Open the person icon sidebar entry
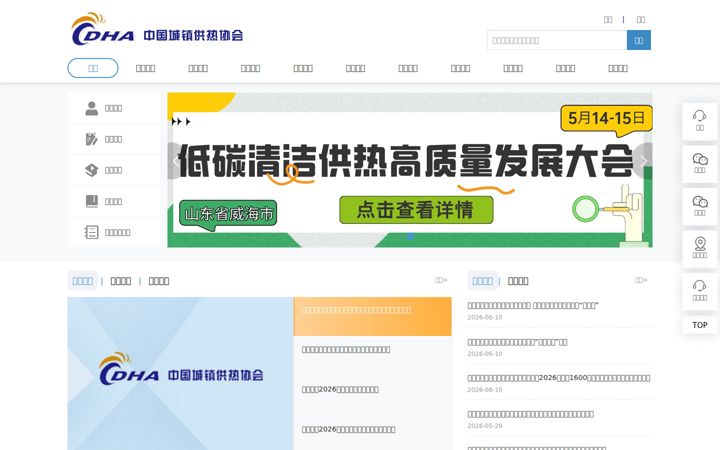This screenshot has height=450, width=720. point(113,108)
